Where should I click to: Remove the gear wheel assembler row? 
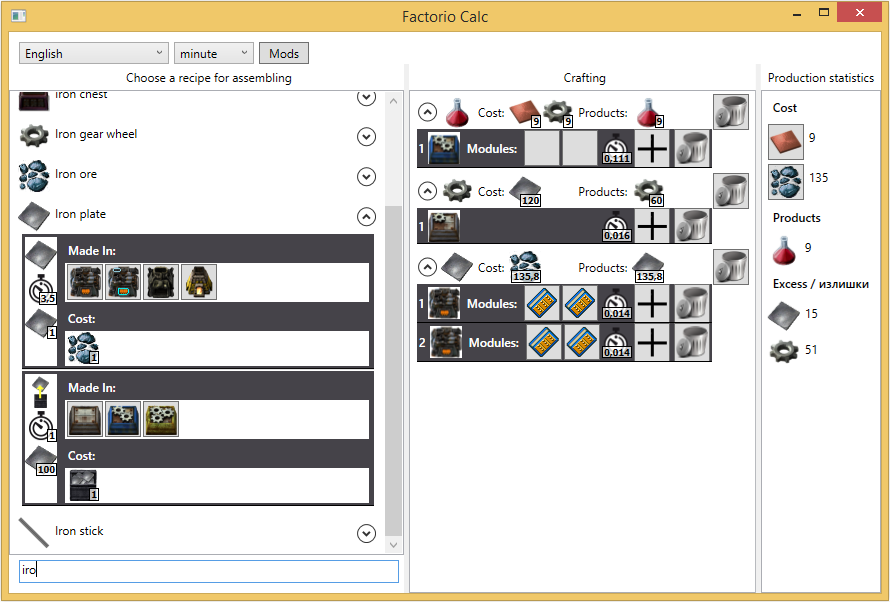692,226
